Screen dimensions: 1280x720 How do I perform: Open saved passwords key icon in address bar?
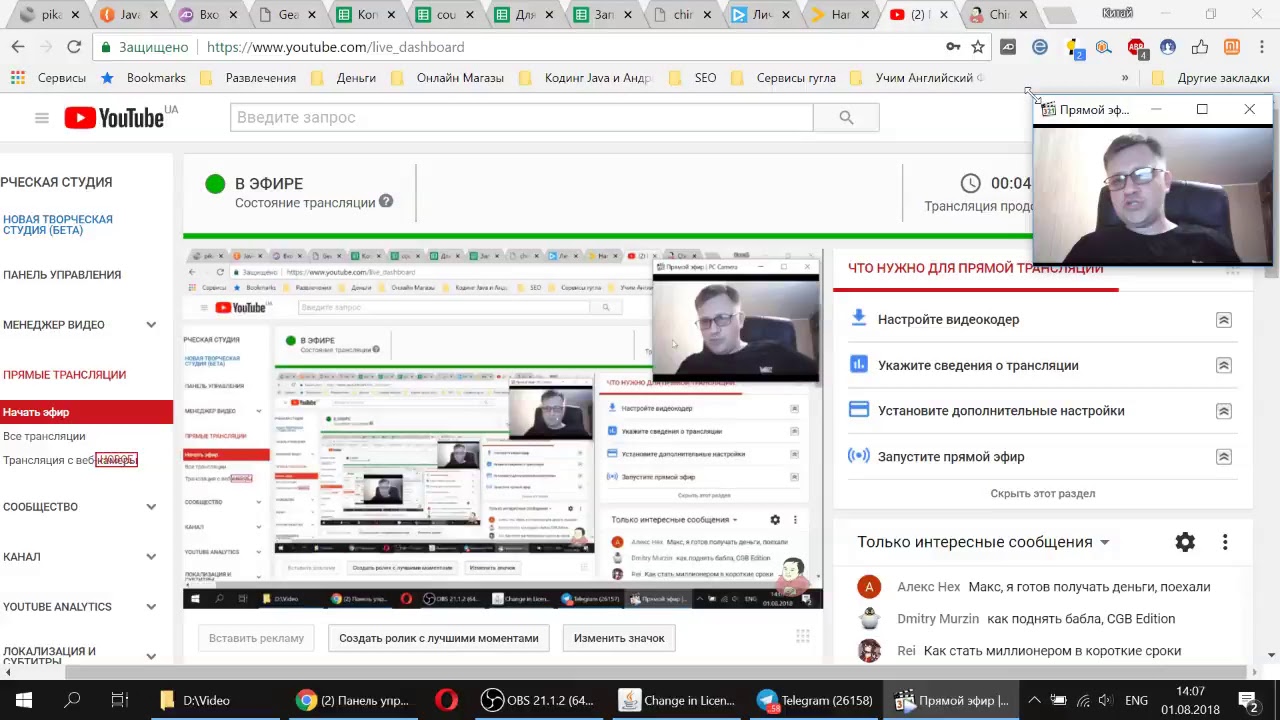(x=953, y=47)
